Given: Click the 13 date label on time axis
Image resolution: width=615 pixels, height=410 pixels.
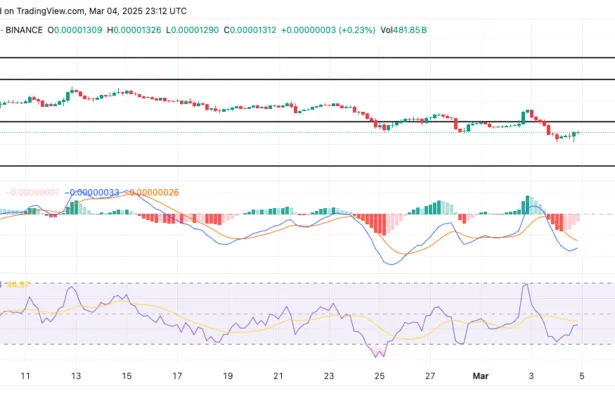Looking at the screenshot, I should [74, 377].
